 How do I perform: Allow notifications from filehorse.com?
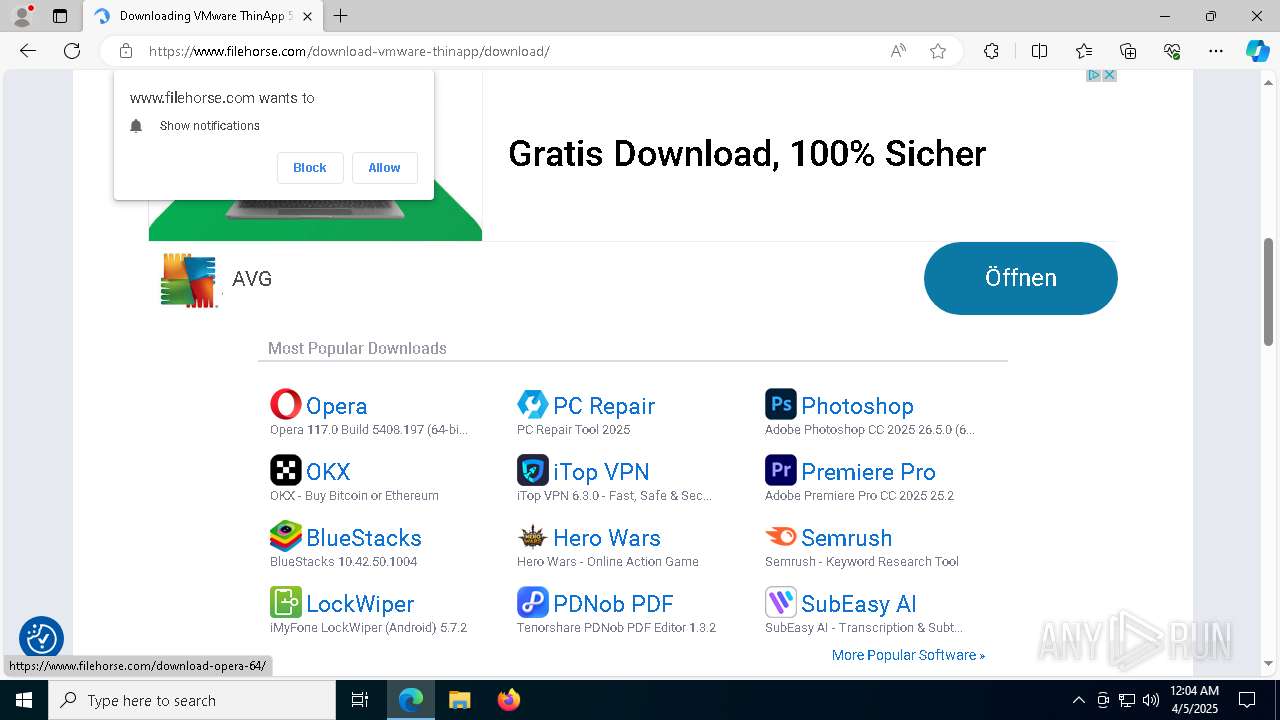[384, 168]
